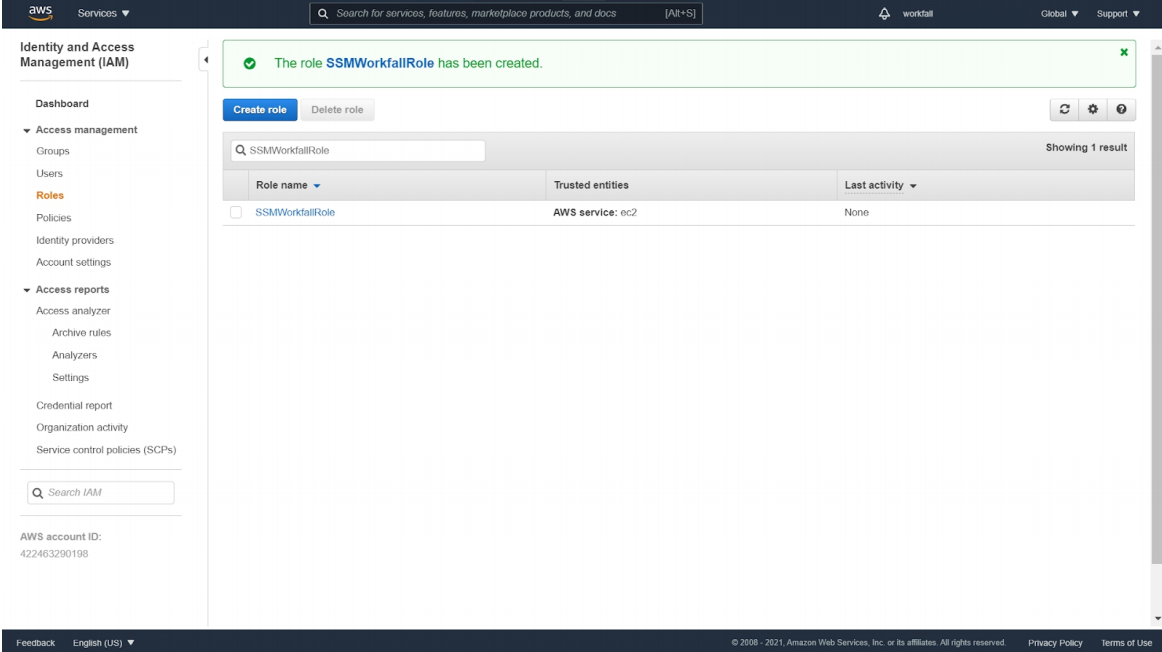Click the page vertical scrollbar
1162x652 pixels.
(x=1156, y=307)
